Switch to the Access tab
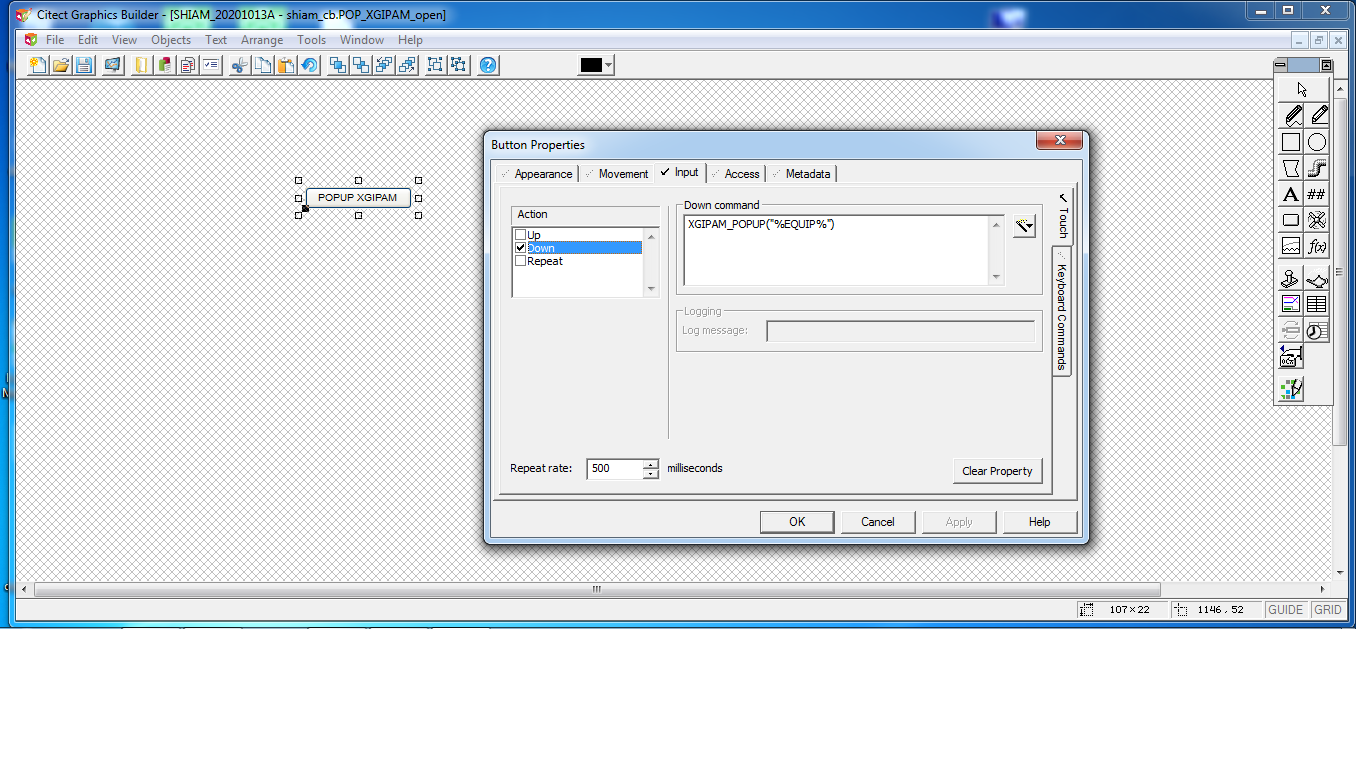This screenshot has width=1356, height=768. click(x=736, y=174)
